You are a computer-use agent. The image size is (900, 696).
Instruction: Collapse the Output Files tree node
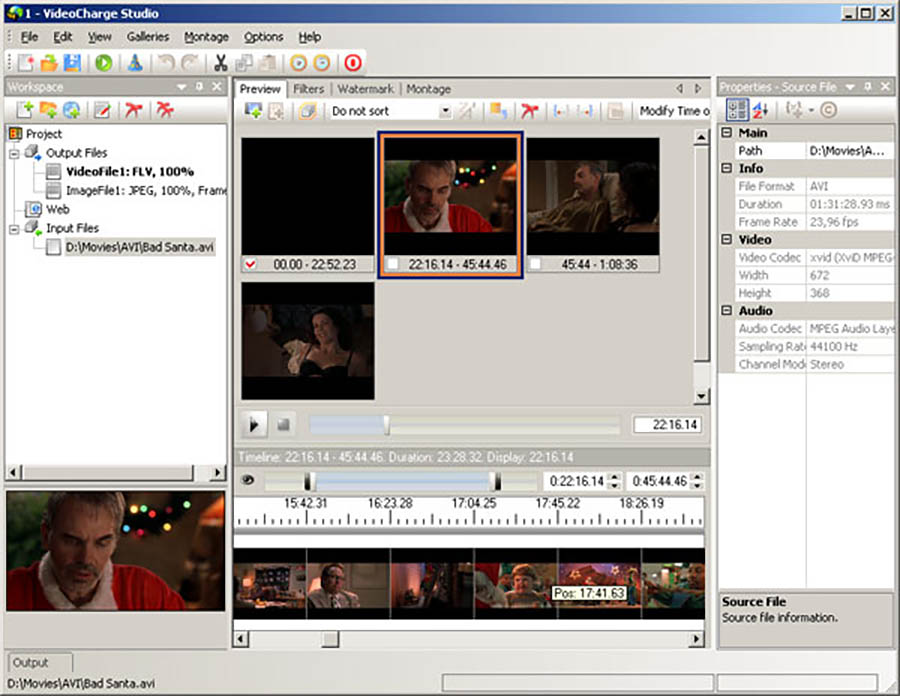pos(15,153)
